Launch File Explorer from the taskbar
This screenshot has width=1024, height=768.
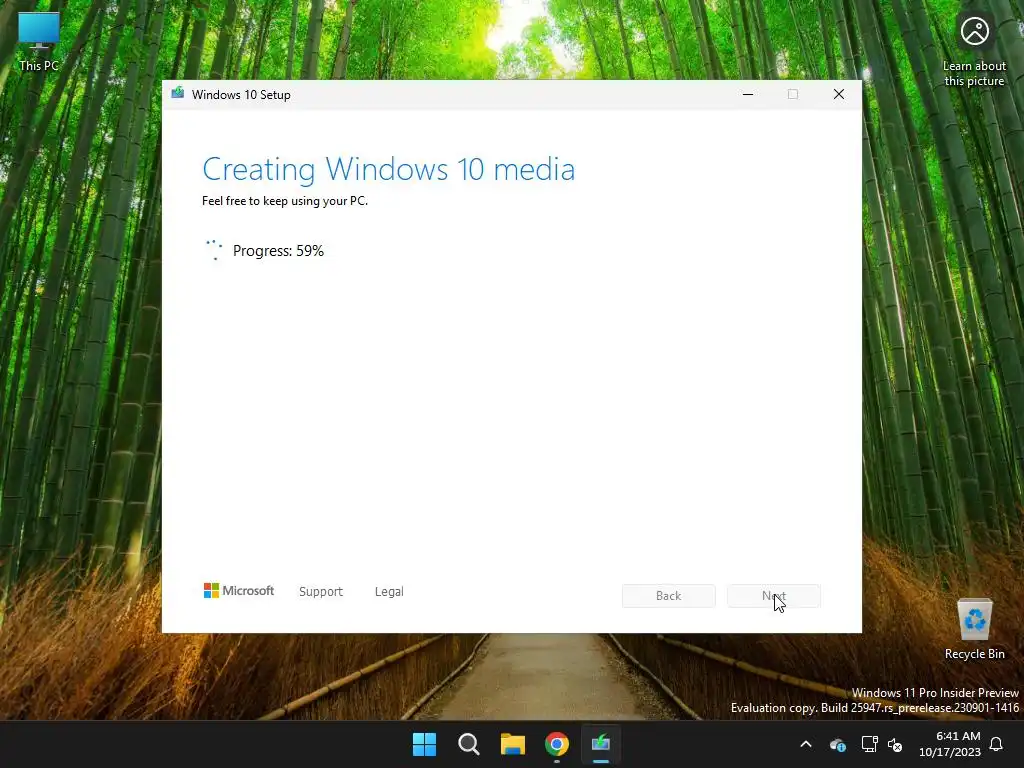513,744
